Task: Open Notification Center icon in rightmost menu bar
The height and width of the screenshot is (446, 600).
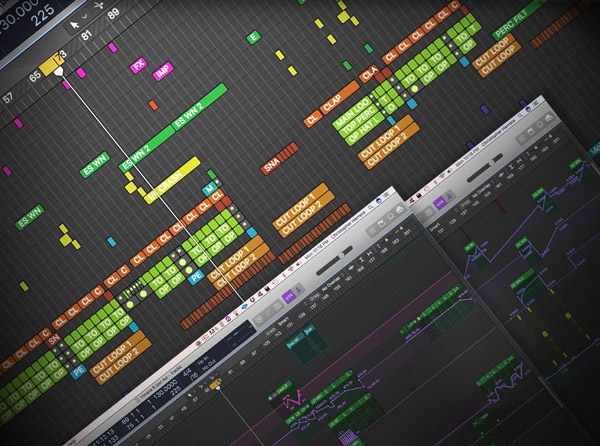Action: click(535, 103)
